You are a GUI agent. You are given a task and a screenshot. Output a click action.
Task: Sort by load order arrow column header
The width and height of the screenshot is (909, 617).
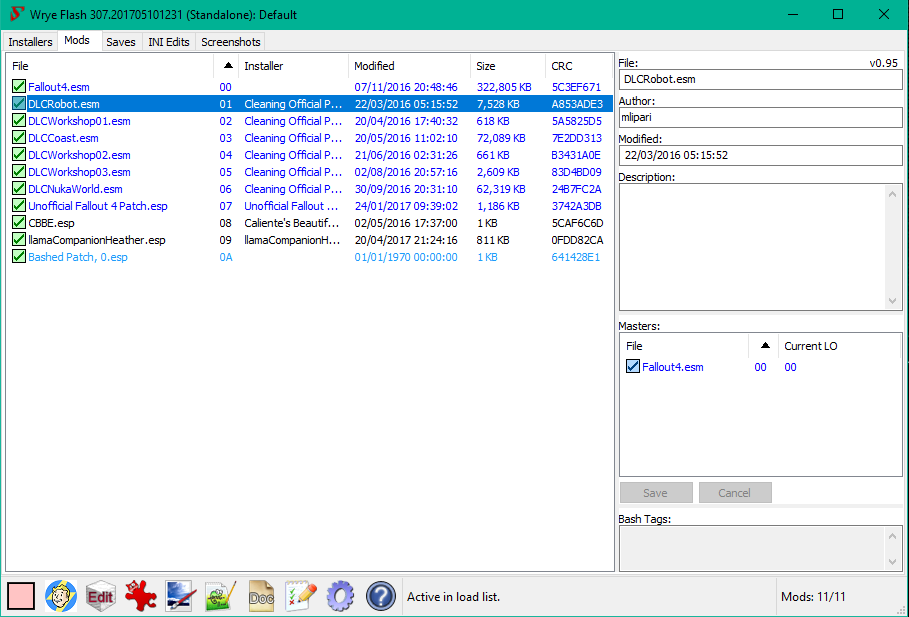coord(227,66)
